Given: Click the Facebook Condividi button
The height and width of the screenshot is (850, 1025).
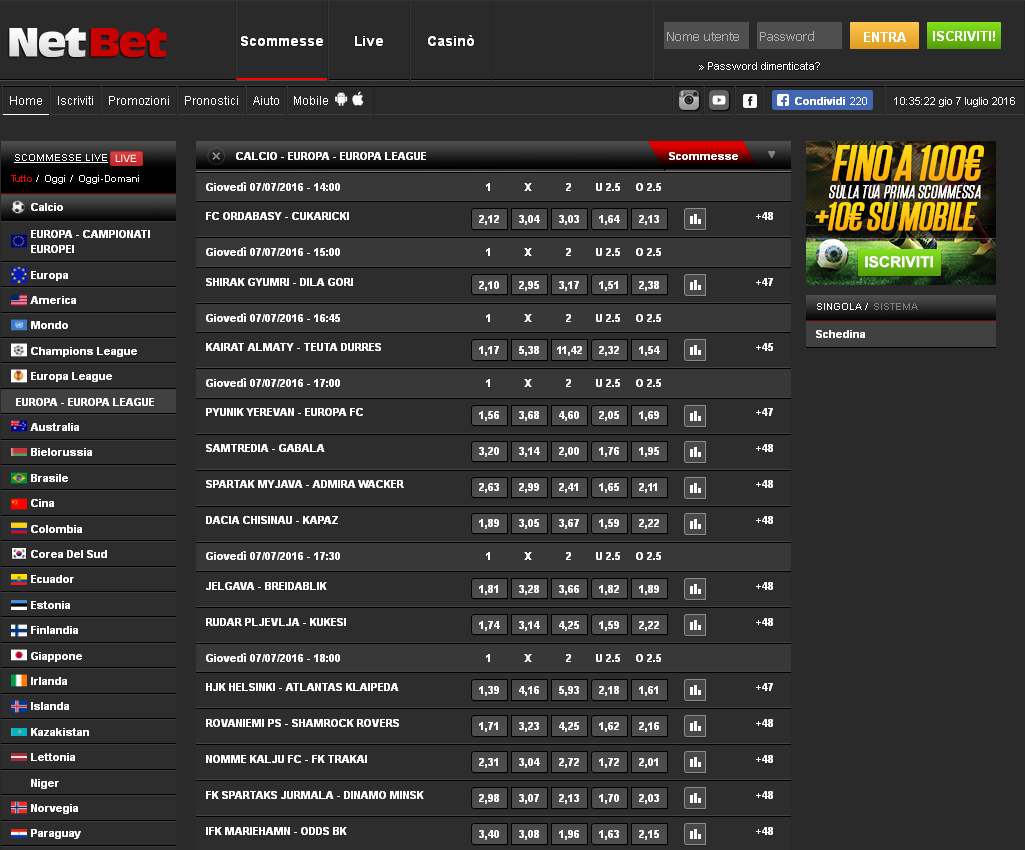Looking at the screenshot, I should (822, 101).
